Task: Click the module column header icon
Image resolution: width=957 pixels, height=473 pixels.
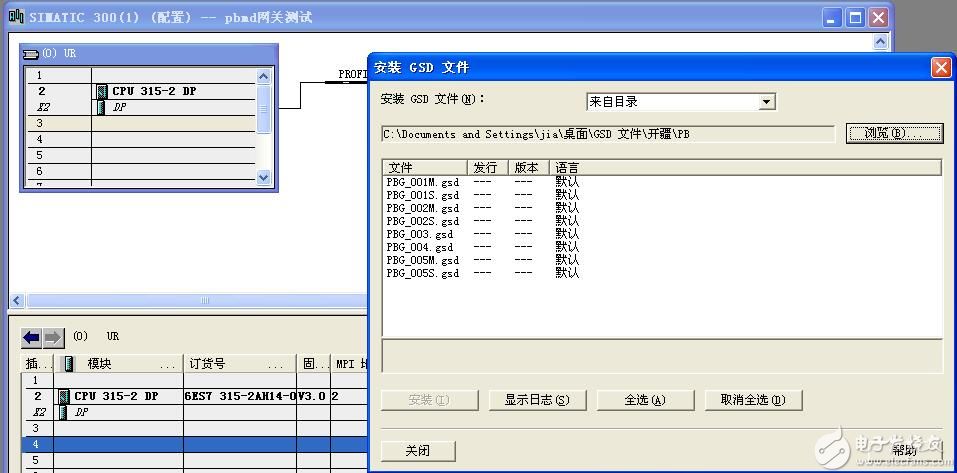Action: coord(69,364)
